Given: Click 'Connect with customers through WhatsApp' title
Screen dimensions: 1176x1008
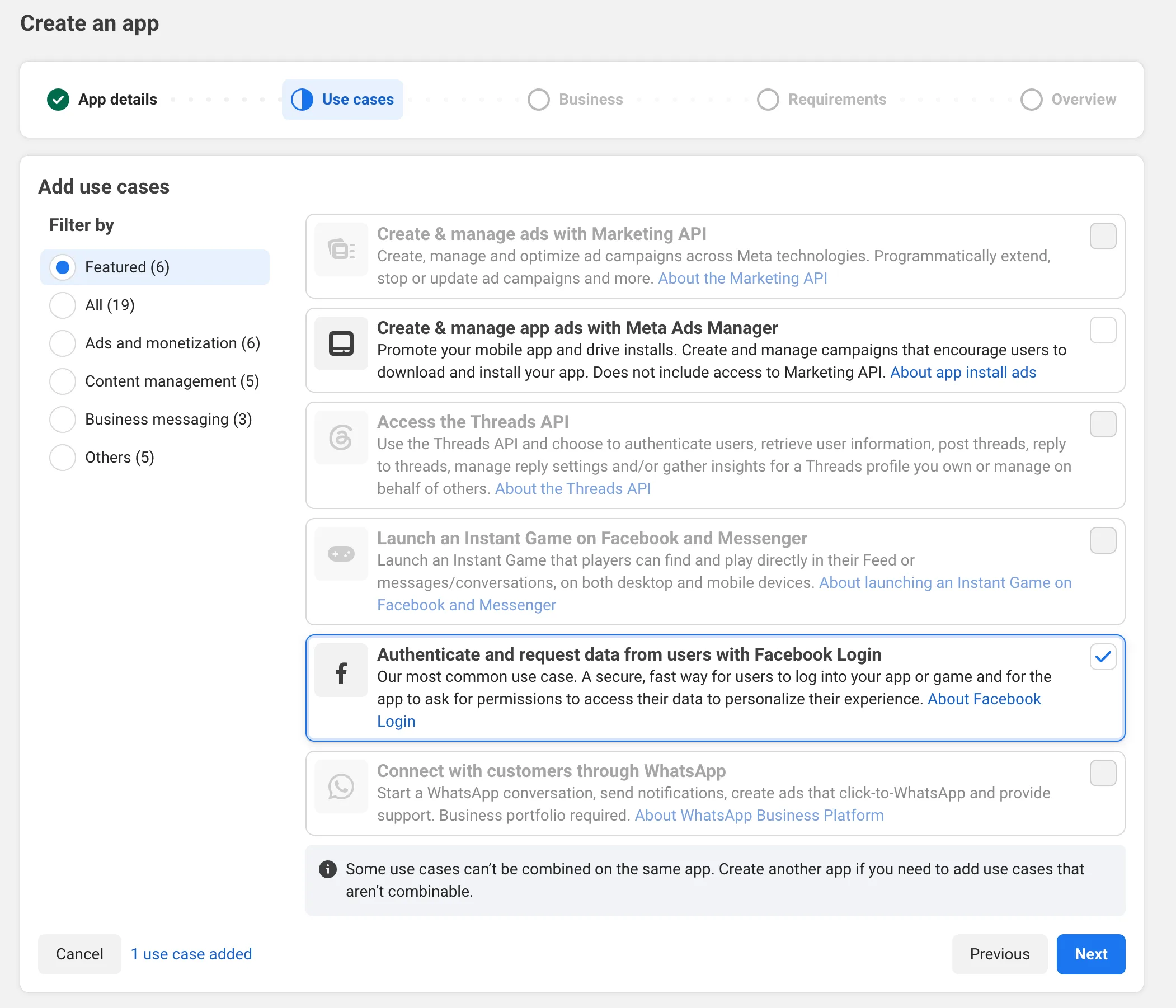Looking at the screenshot, I should (x=551, y=771).
